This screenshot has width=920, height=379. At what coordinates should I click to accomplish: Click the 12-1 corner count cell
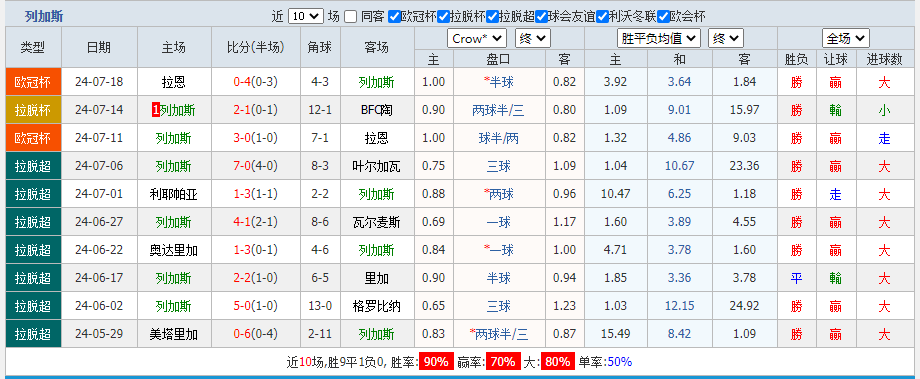click(320, 110)
